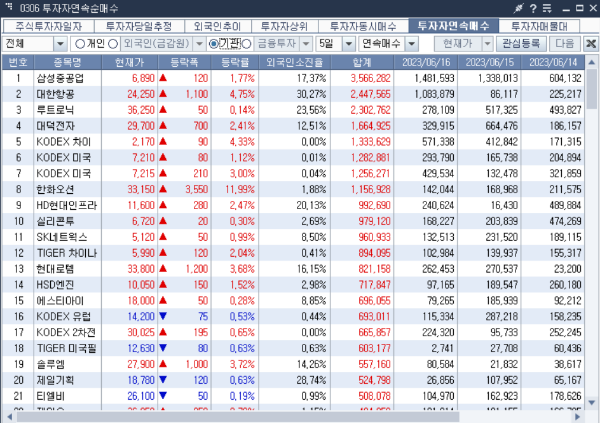Screen dimensions: 600x423
Task: Select the 삼성중공업 stock name
Action: [60, 78]
